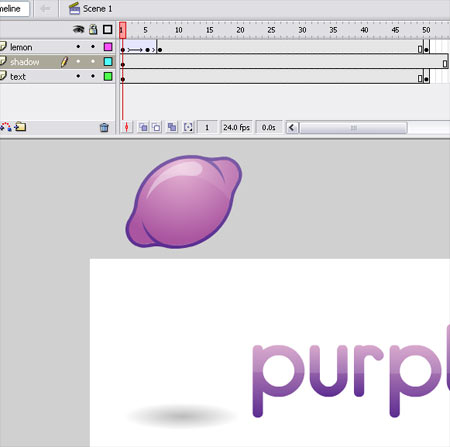Click the motion tween arrow on lemon layer
This screenshot has height=447, width=450.
(135, 50)
